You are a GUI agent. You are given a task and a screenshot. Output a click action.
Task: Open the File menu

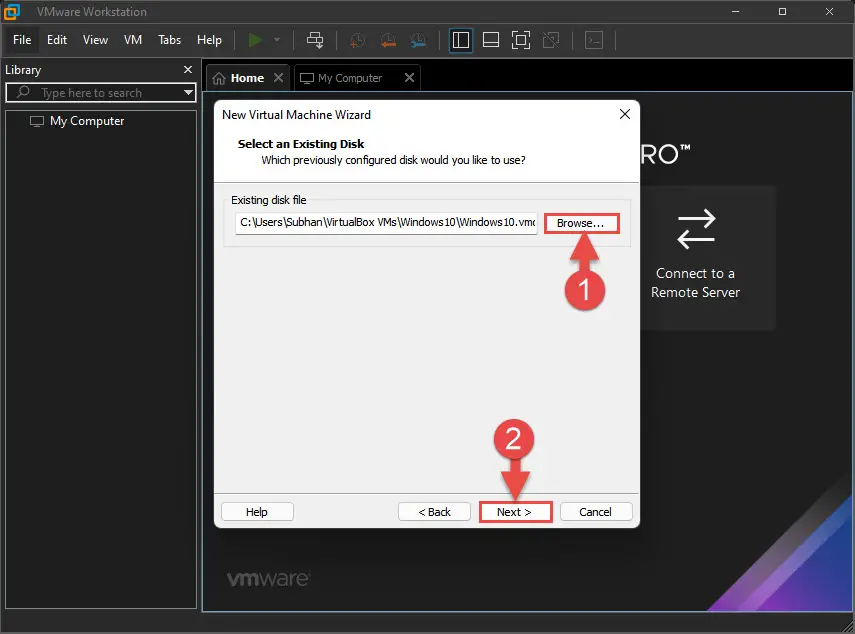pyautogui.click(x=22, y=40)
